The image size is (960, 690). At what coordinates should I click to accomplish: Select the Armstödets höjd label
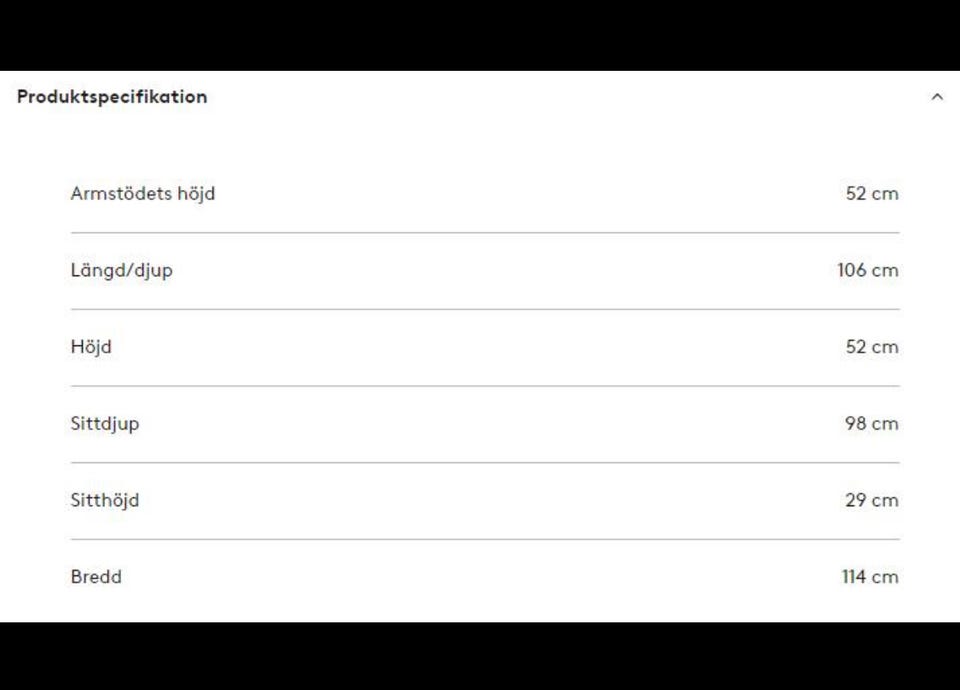coord(143,194)
